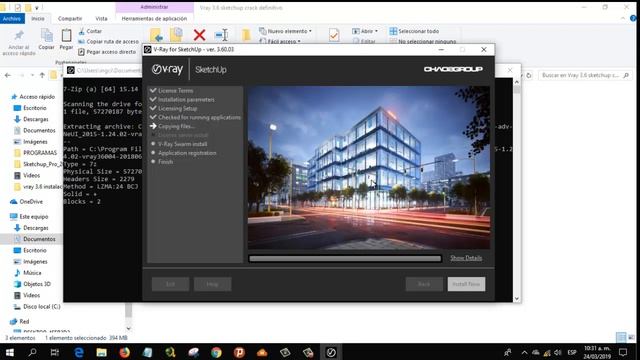Select OneDrive in navigation pane
This screenshot has height=360, width=640.
[27, 202]
